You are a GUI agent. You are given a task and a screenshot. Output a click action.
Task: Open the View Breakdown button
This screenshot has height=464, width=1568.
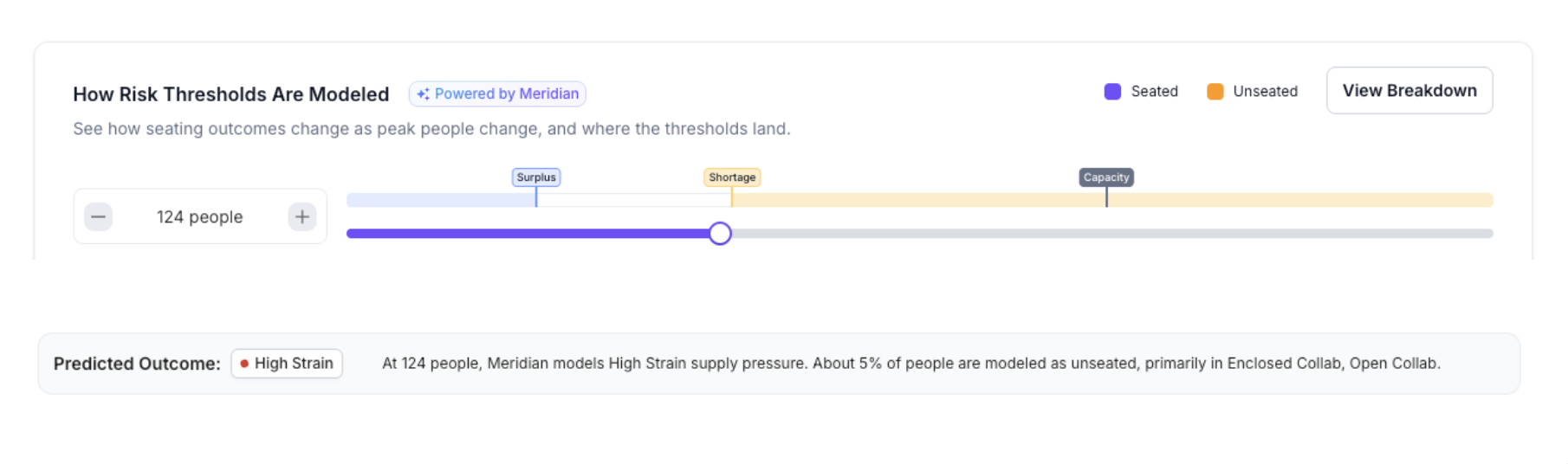[1409, 91]
